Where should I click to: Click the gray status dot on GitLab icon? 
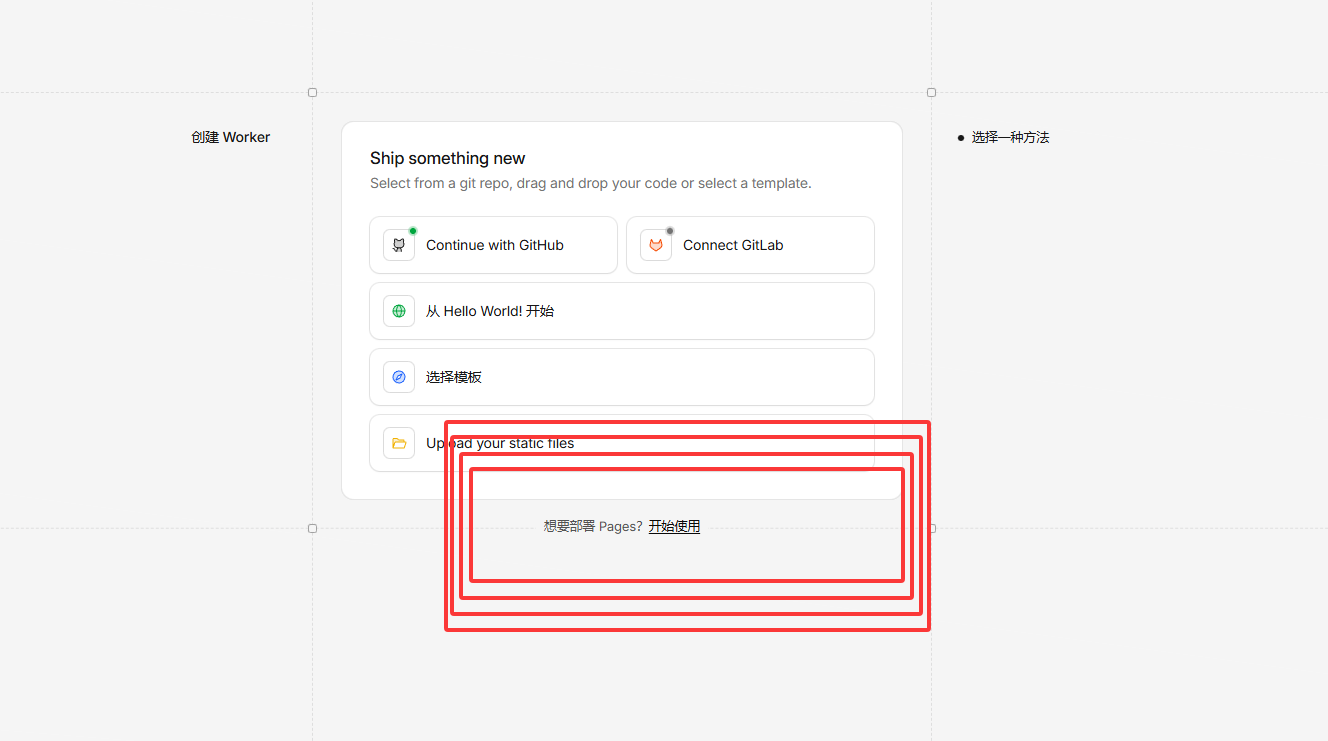tap(670, 231)
